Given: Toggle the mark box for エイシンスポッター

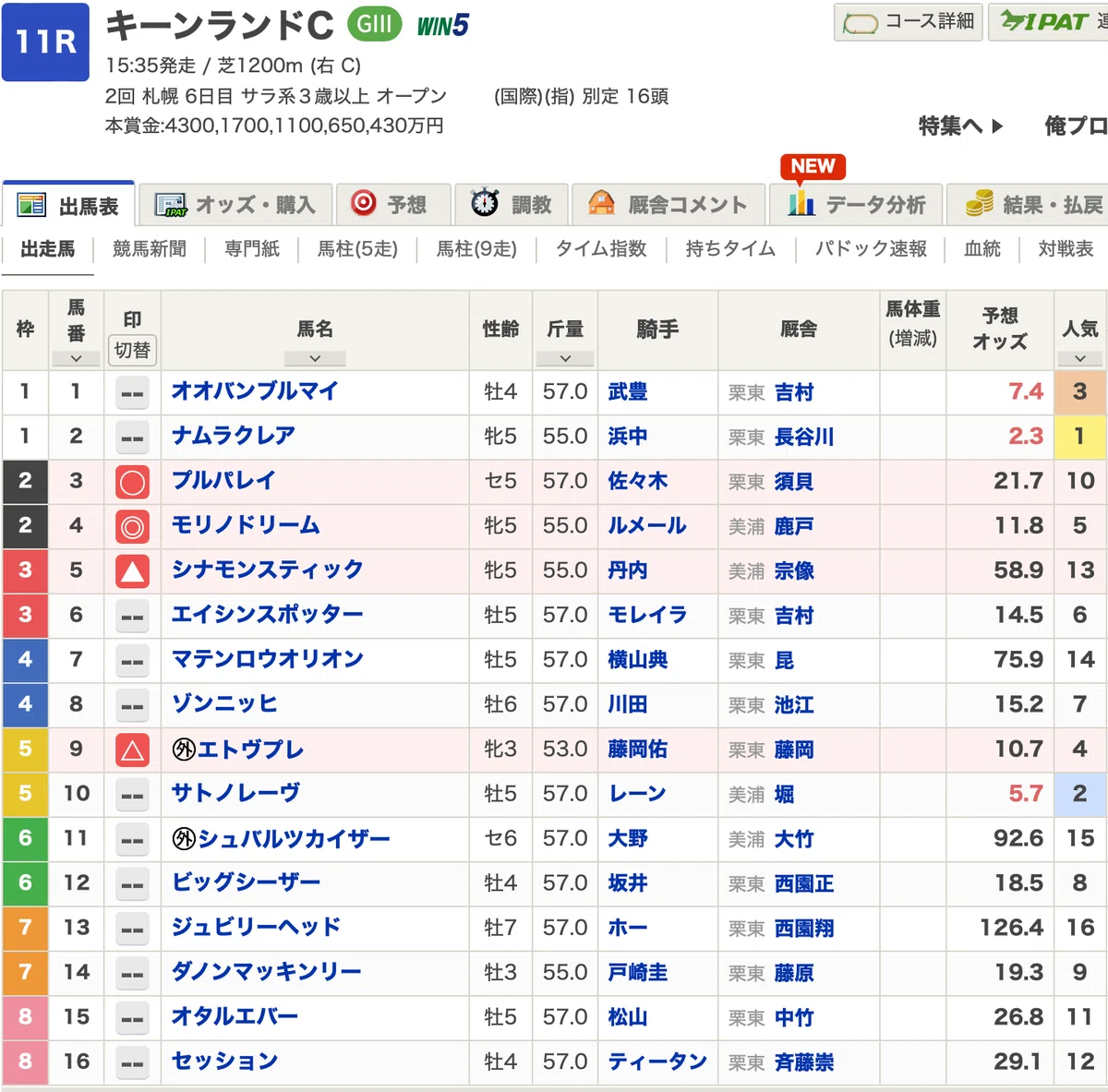Looking at the screenshot, I should [x=132, y=617].
